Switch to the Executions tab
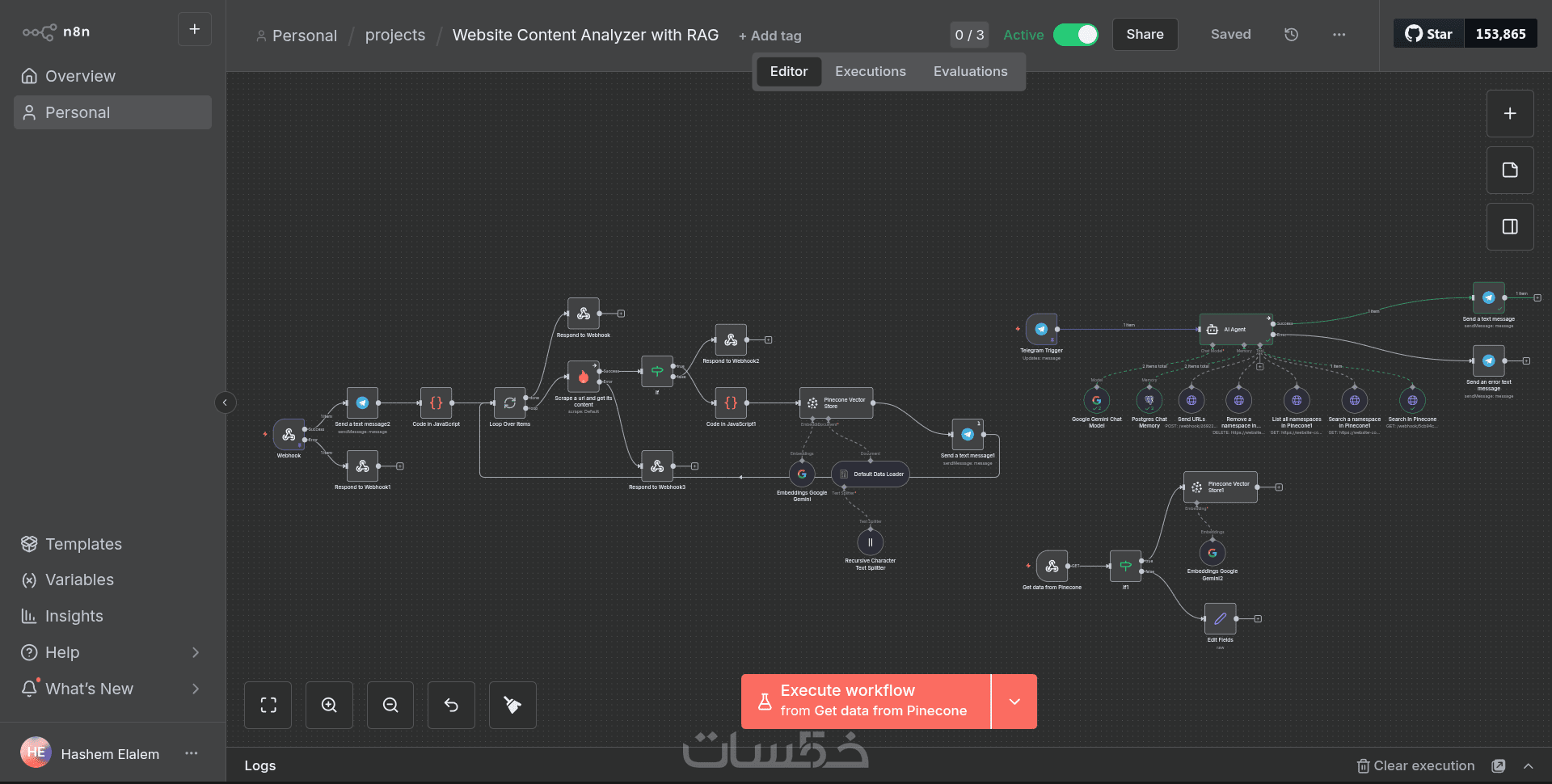This screenshot has width=1552, height=784. (x=871, y=72)
